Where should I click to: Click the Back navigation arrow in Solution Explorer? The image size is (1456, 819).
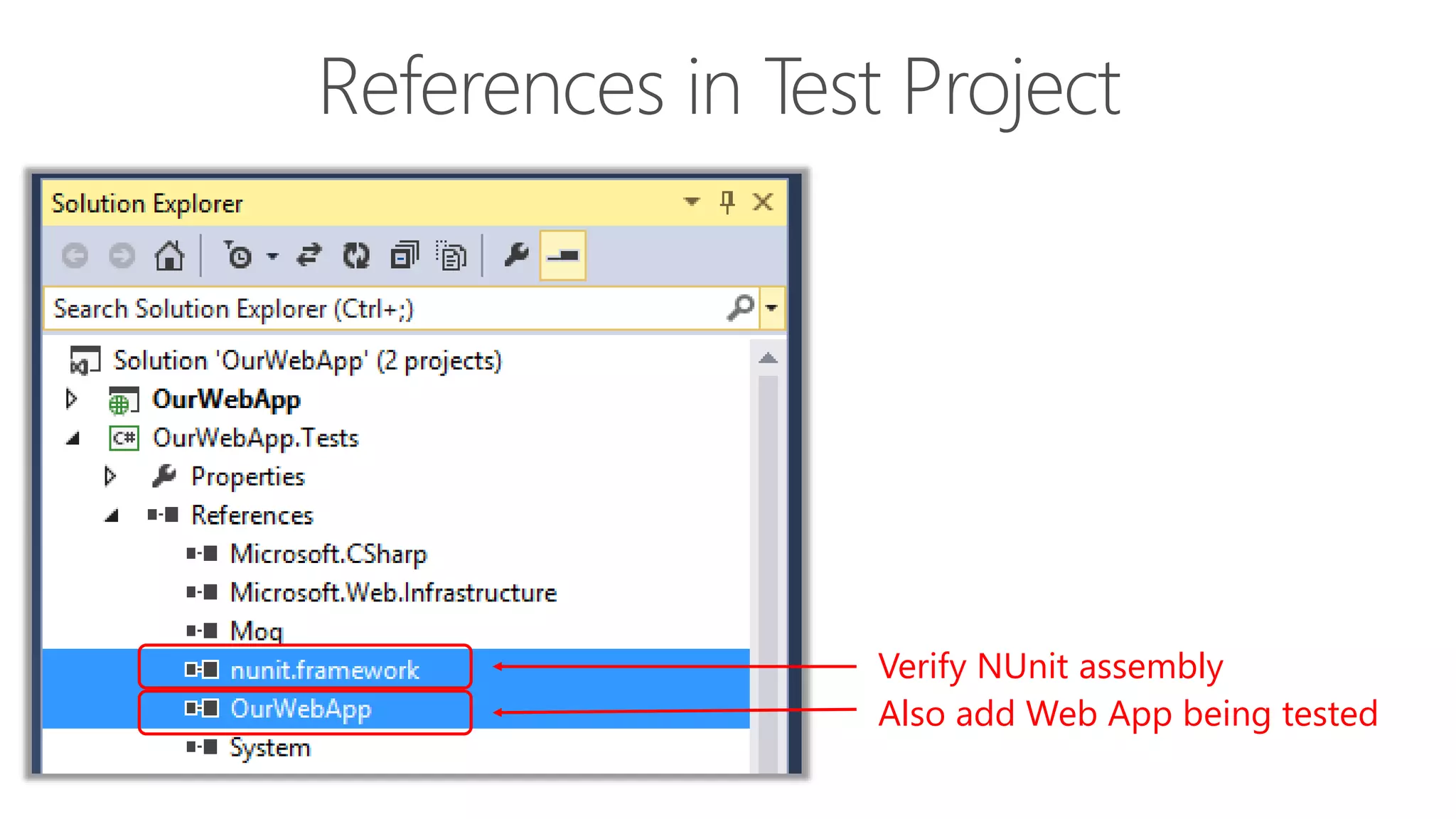[x=75, y=255]
